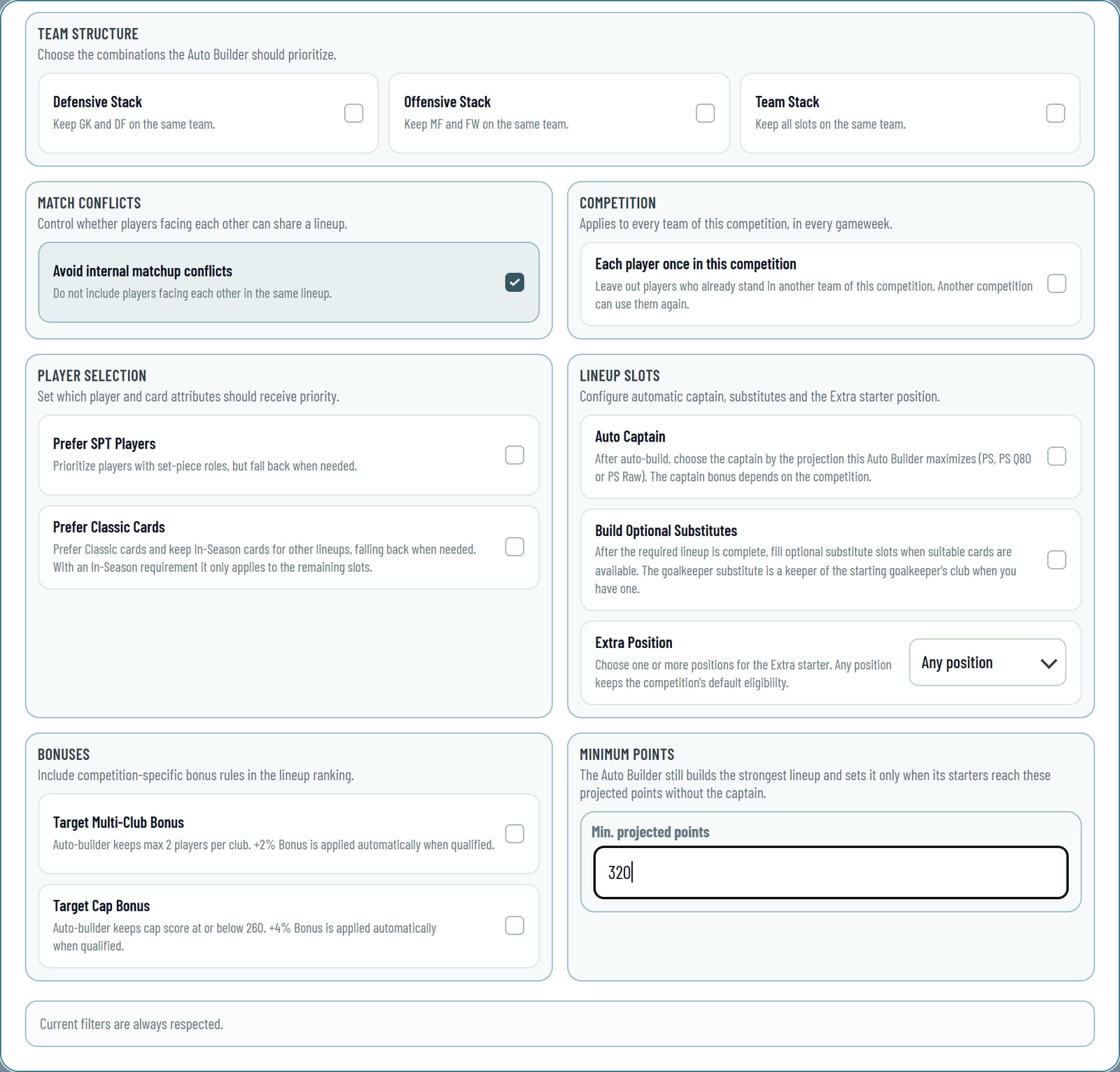
Task: Enable the Defensive Stack checkbox
Action: (x=353, y=113)
